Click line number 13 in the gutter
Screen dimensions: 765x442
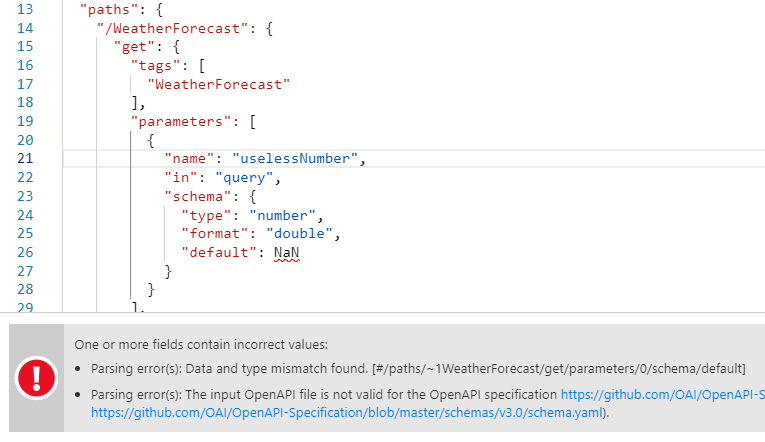tap(25, 10)
